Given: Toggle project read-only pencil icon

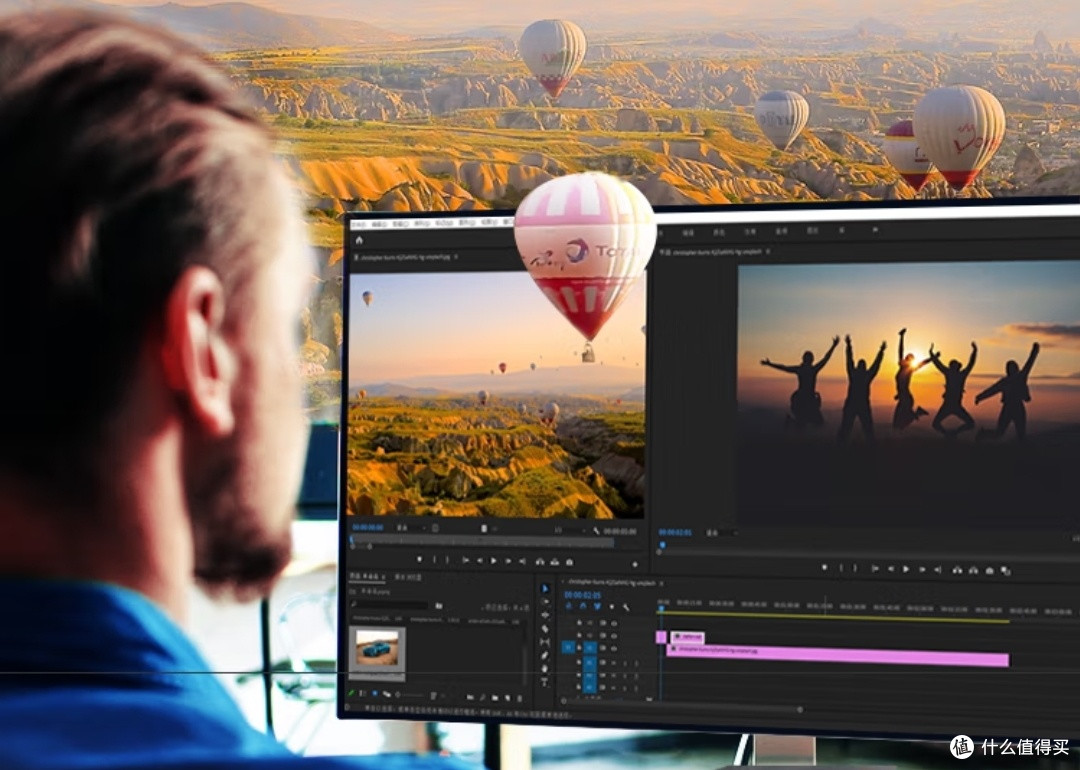Looking at the screenshot, I should click(351, 694).
